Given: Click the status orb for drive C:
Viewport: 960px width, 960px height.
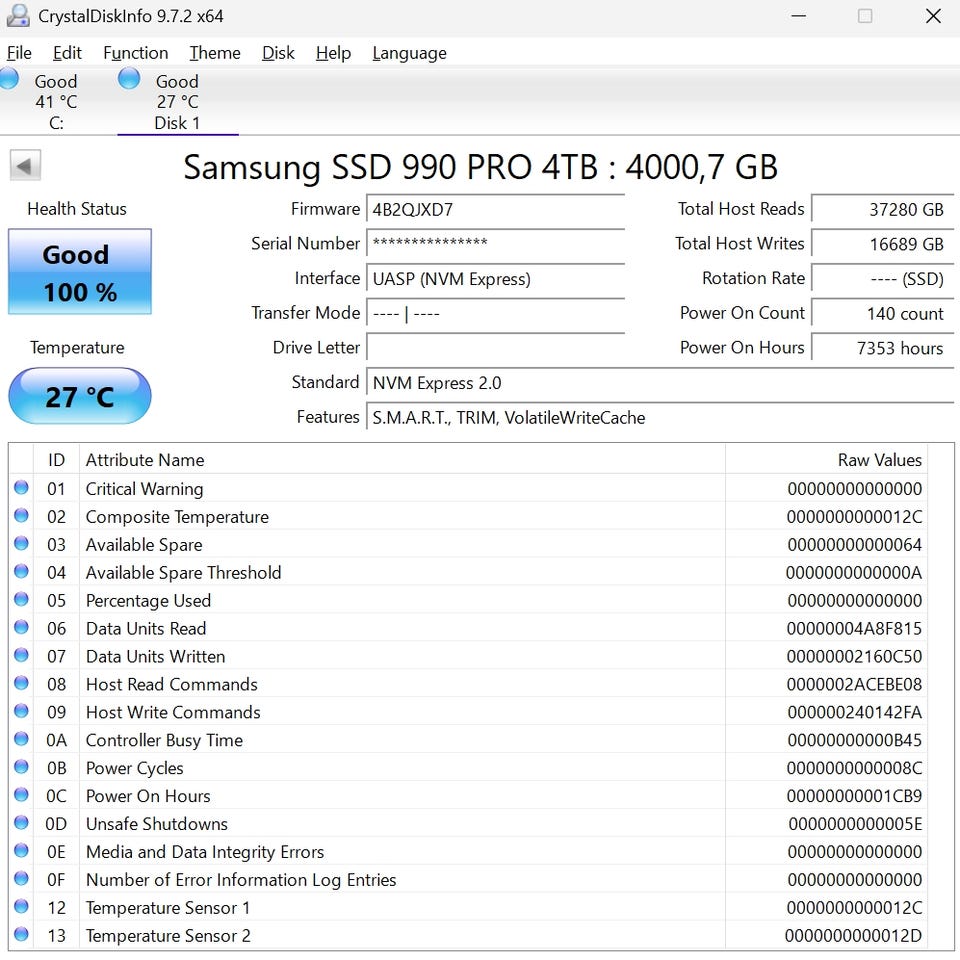Looking at the screenshot, I should pyautogui.click(x=9, y=79).
